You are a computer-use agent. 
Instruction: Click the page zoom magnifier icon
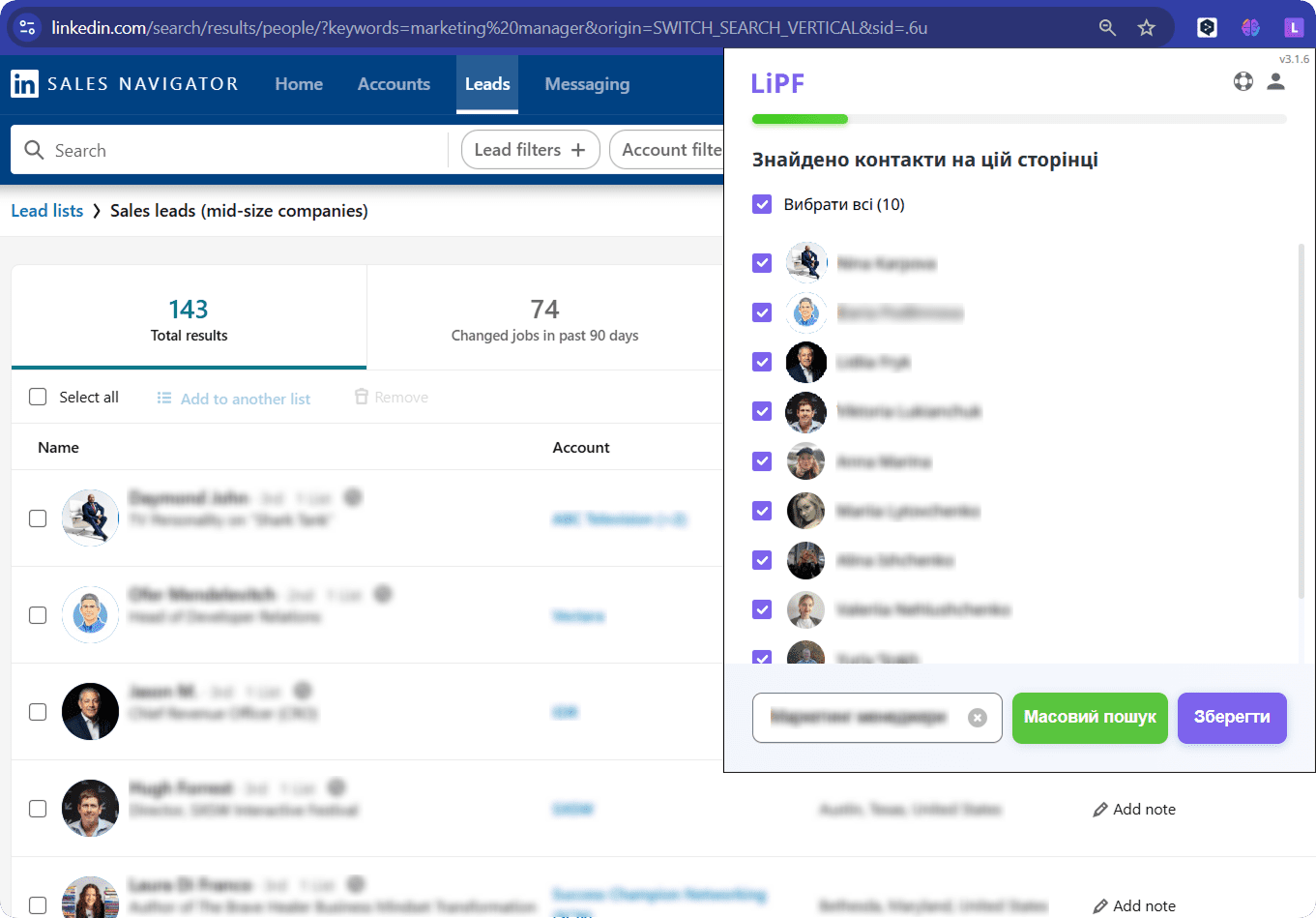(x=1108, y=27)
